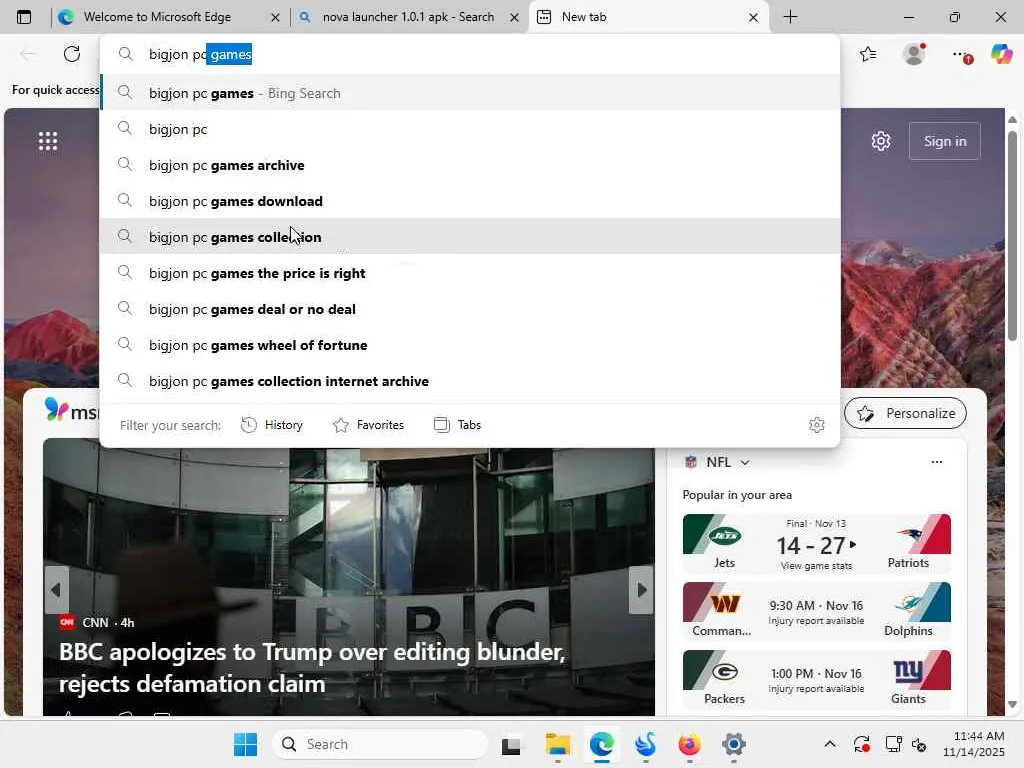Select 'bigjon pc games collection' suggestion
Screen dimensions: 1024x768
(x=470, y=237)
